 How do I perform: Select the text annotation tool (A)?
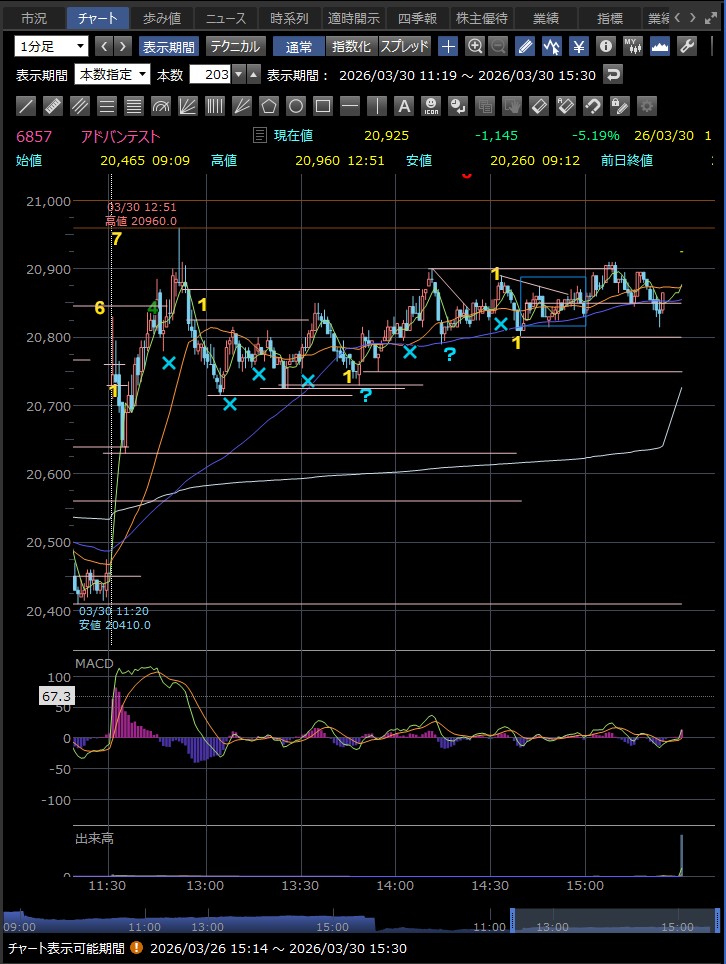coord(403,106)
